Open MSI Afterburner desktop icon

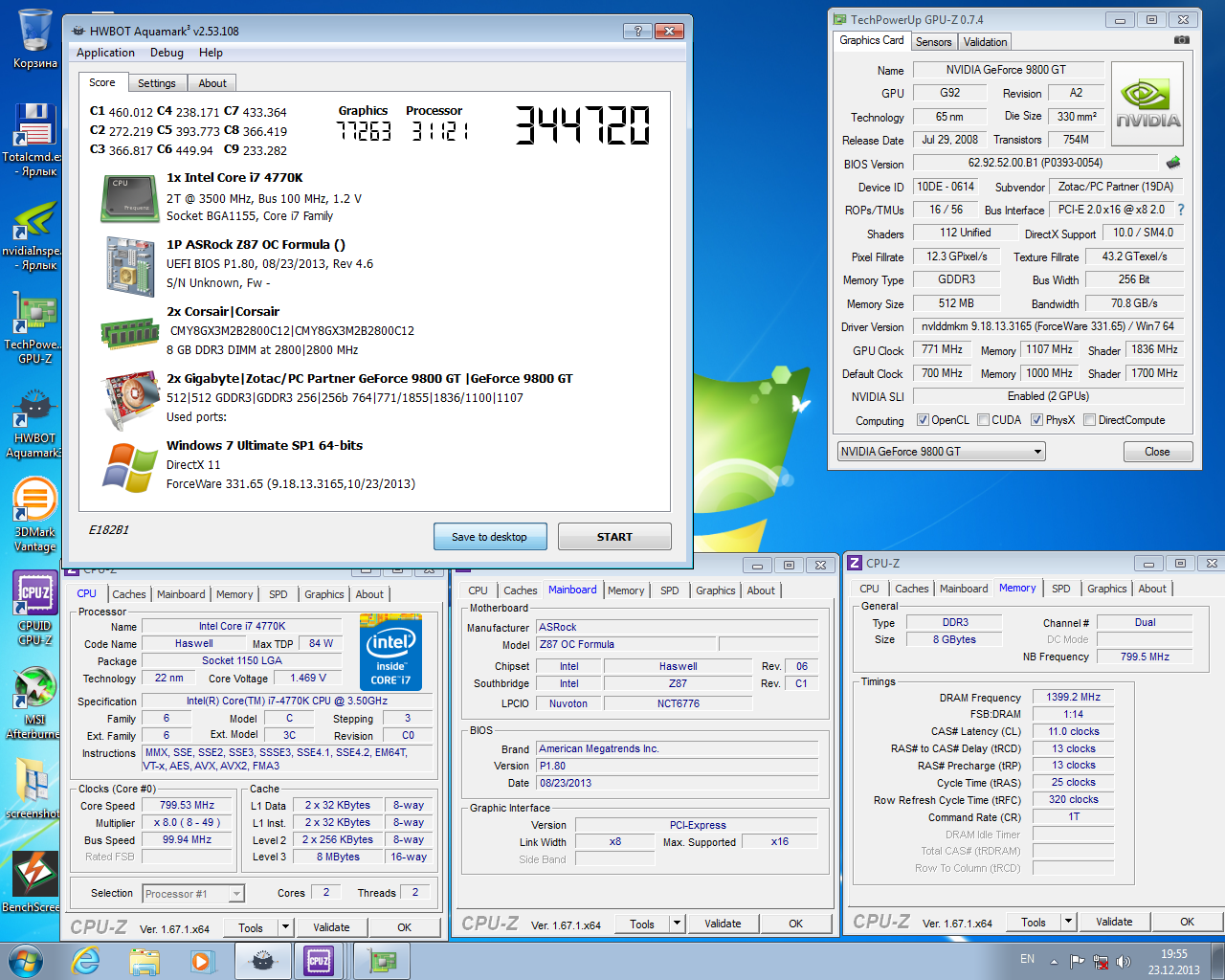point(34,702)
